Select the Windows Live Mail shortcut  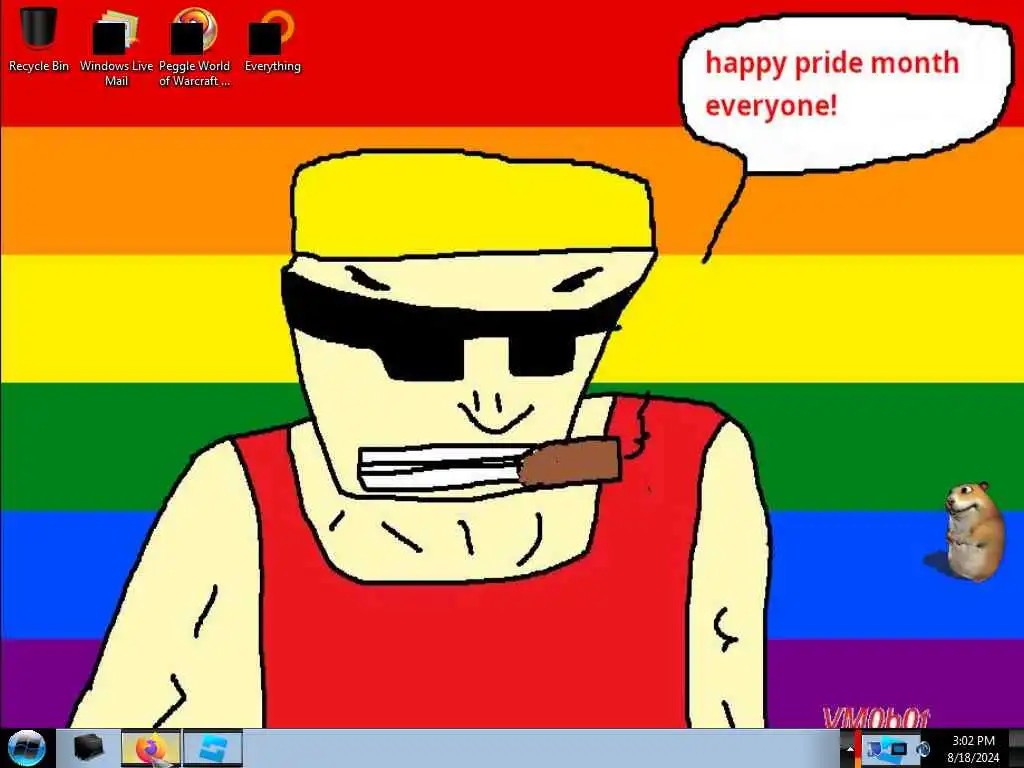[116, 47]
